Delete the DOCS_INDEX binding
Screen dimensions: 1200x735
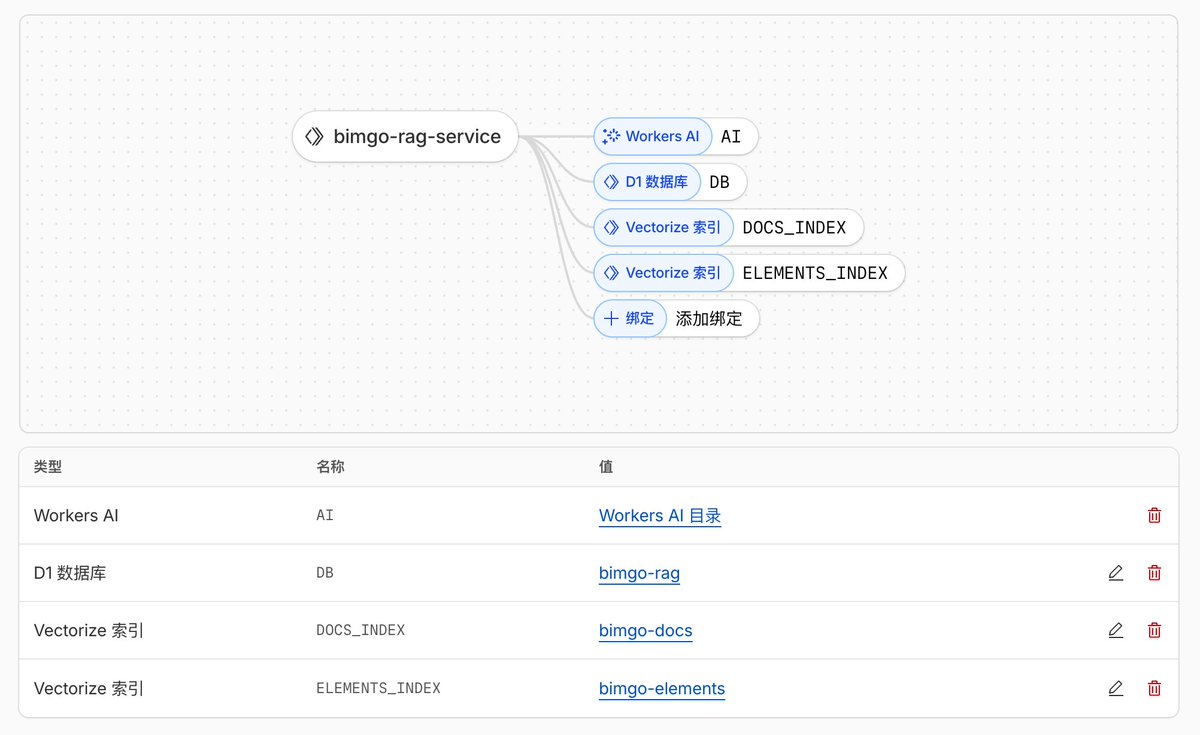click(x=1154, y=631)
